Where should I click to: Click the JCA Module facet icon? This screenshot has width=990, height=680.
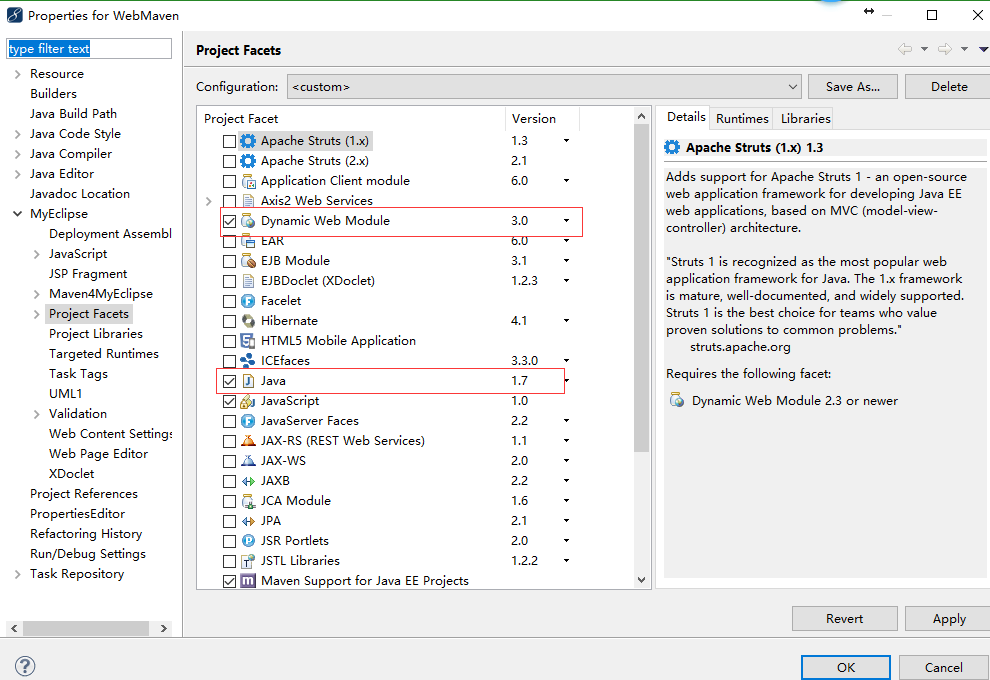pos(248,501)
